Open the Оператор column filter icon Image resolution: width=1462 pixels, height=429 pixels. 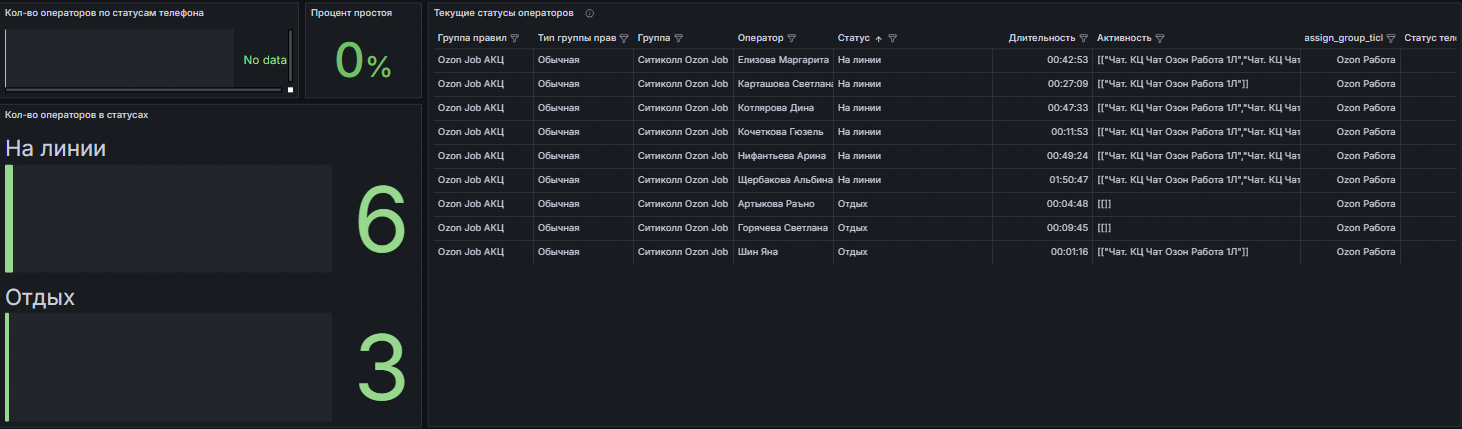click(x=792, y=38)
